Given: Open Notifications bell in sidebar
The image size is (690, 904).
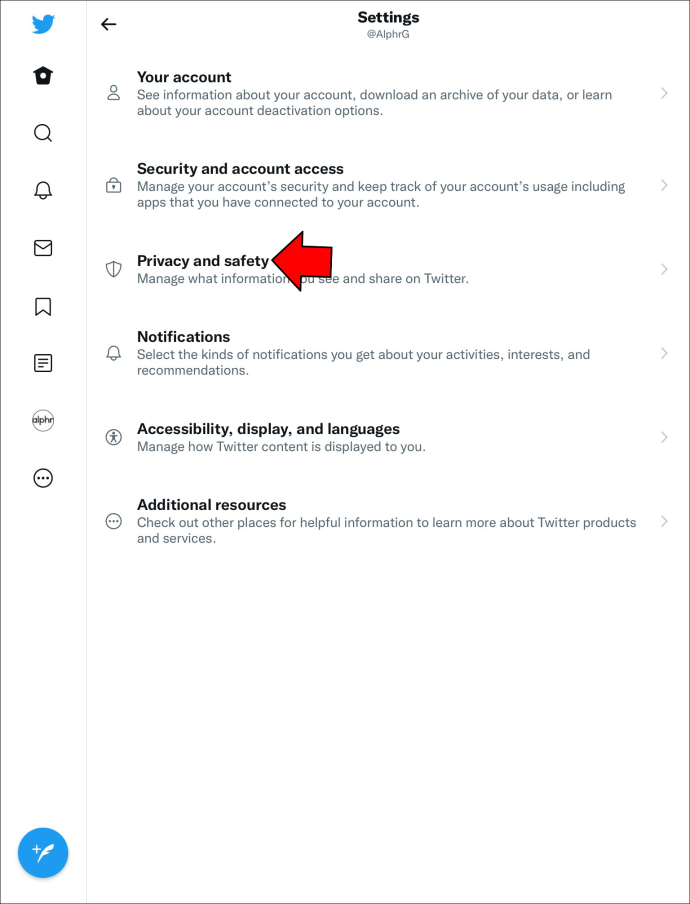Looking at the screenshot, I should 43,190.
